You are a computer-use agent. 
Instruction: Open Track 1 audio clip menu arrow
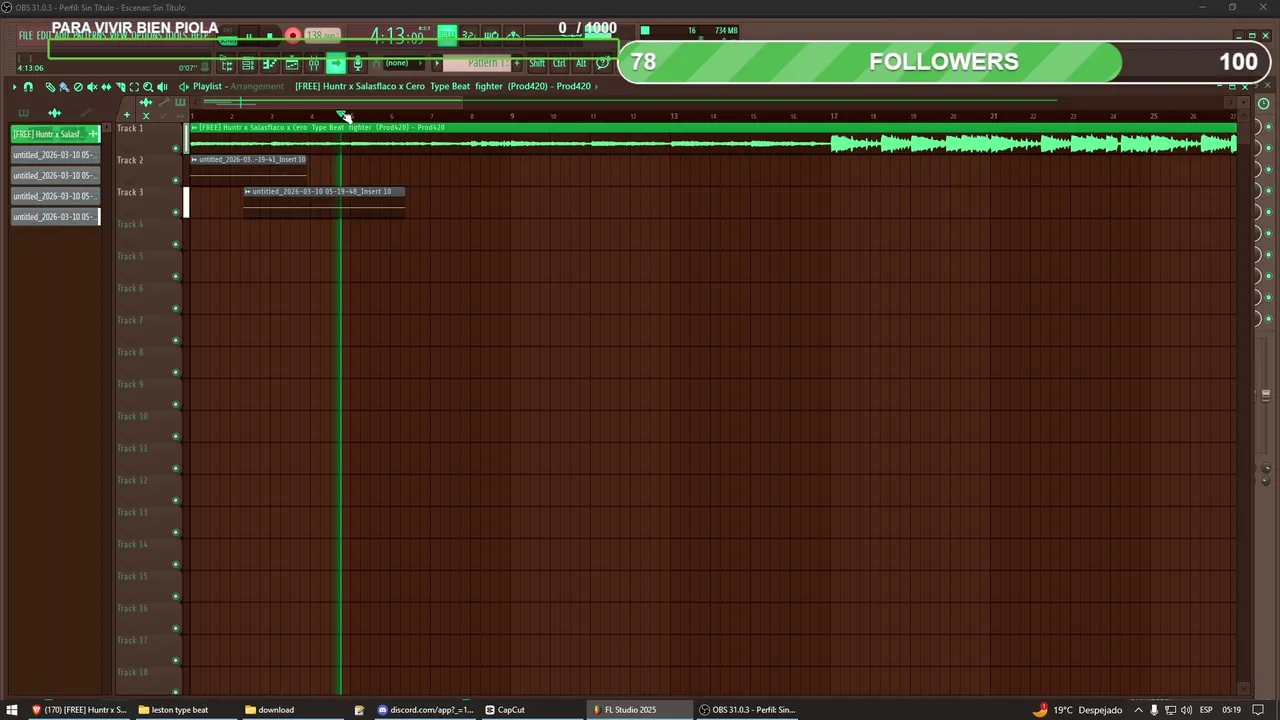pyautogui.click(x=194, y=128)
